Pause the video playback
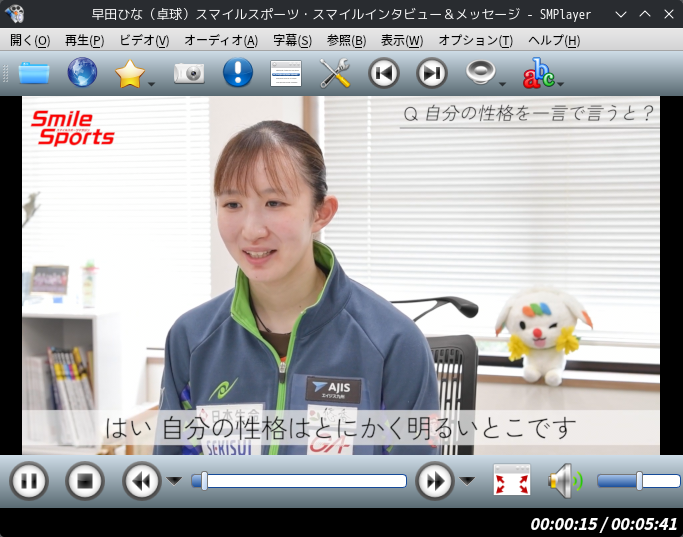Screen dimensions: 683x537 pyautogui.click(x=29, y=481)
